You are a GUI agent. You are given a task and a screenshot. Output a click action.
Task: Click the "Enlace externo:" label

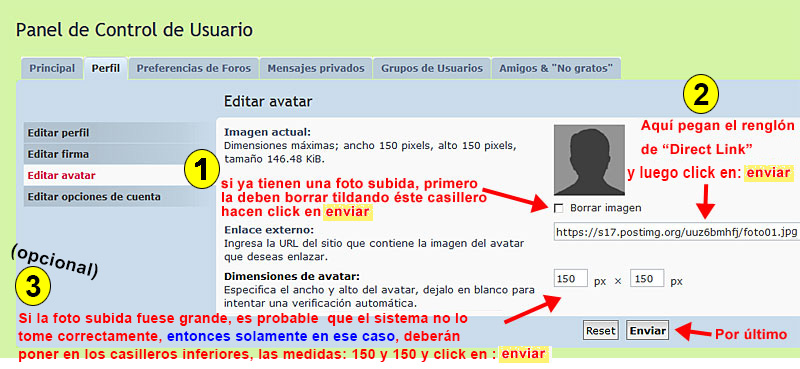coord(269,229)
